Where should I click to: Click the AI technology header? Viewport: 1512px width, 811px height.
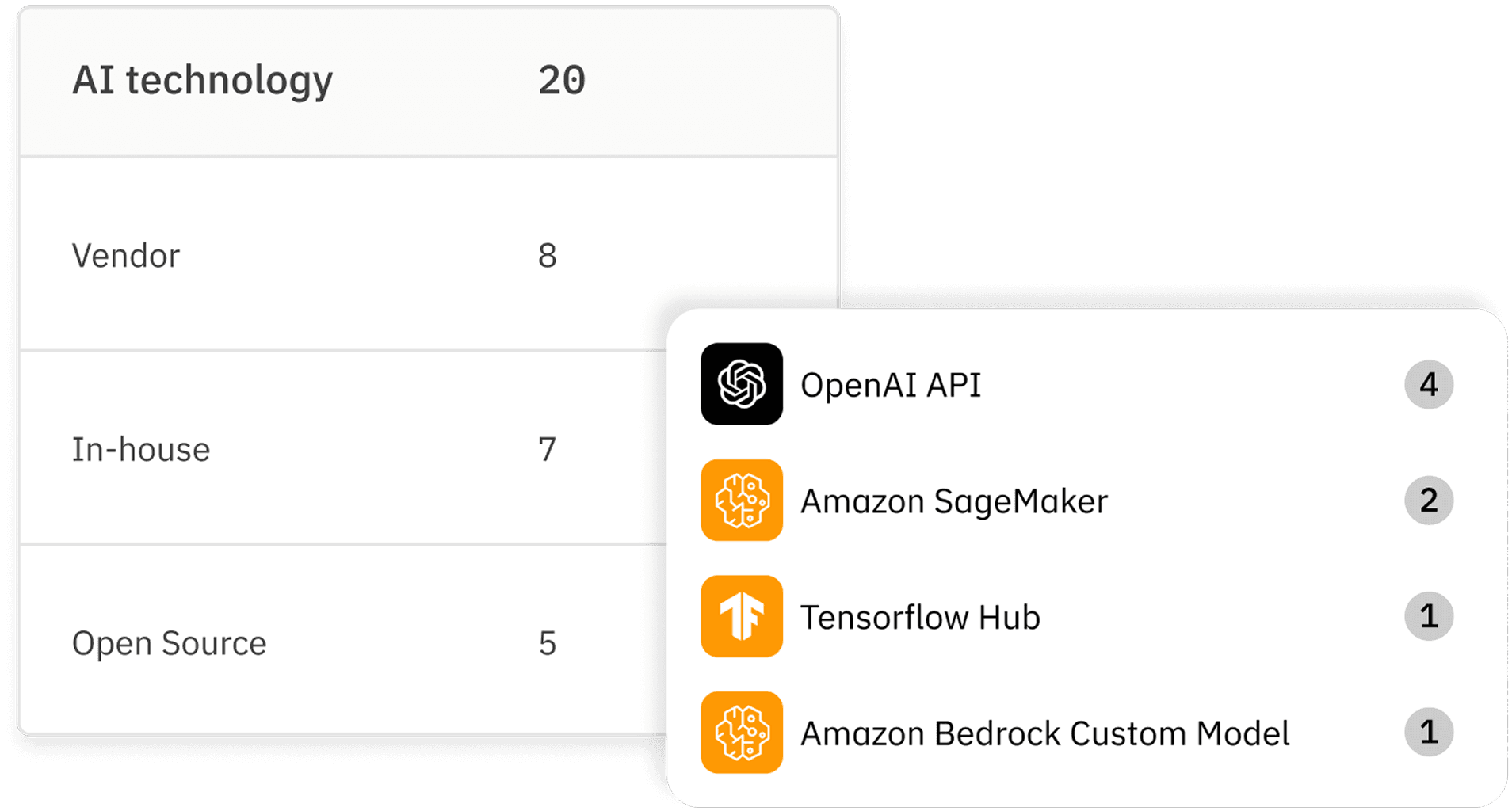(x=202, y=81)
